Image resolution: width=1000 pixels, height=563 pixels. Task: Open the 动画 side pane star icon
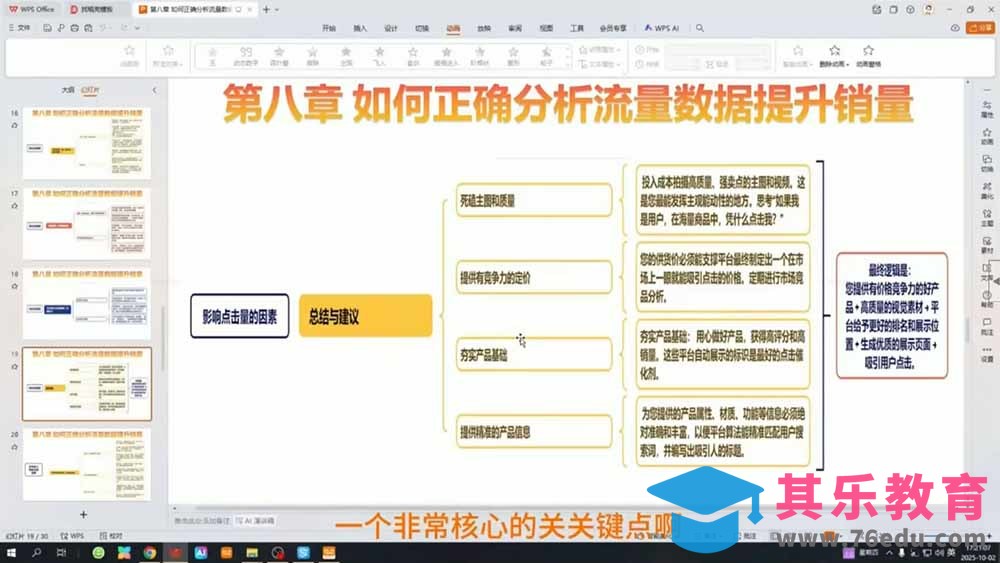click(987, 136)
